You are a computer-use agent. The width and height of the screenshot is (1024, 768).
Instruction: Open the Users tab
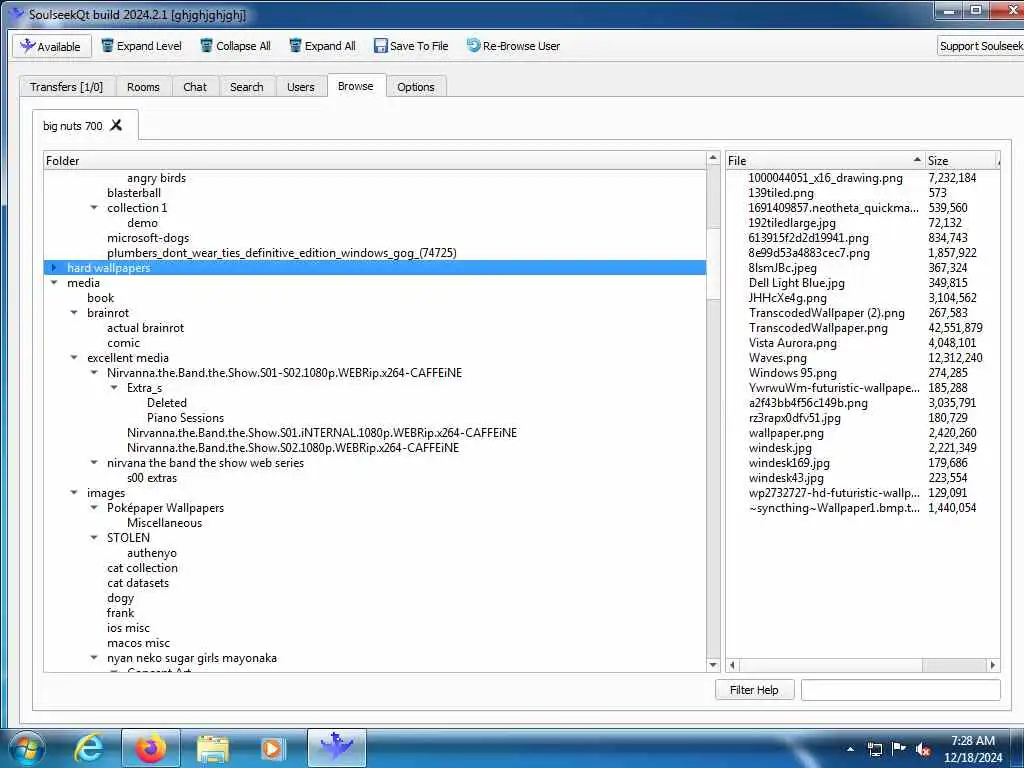click(x=300, y=87)
